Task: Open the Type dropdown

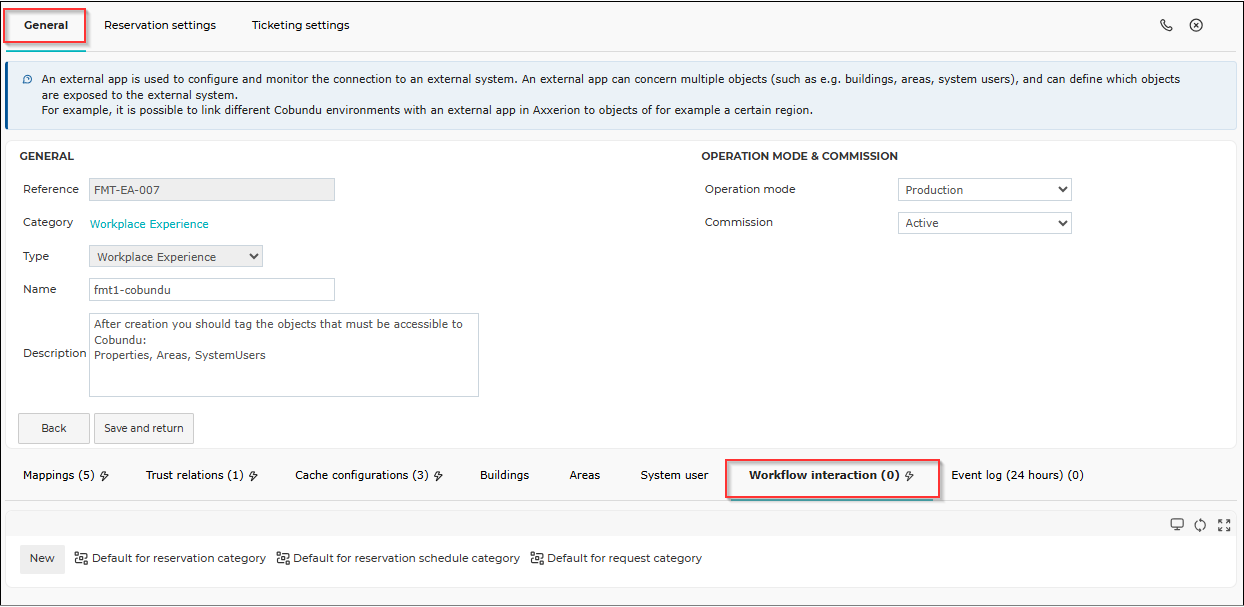Action: click(x=176, y=257)
